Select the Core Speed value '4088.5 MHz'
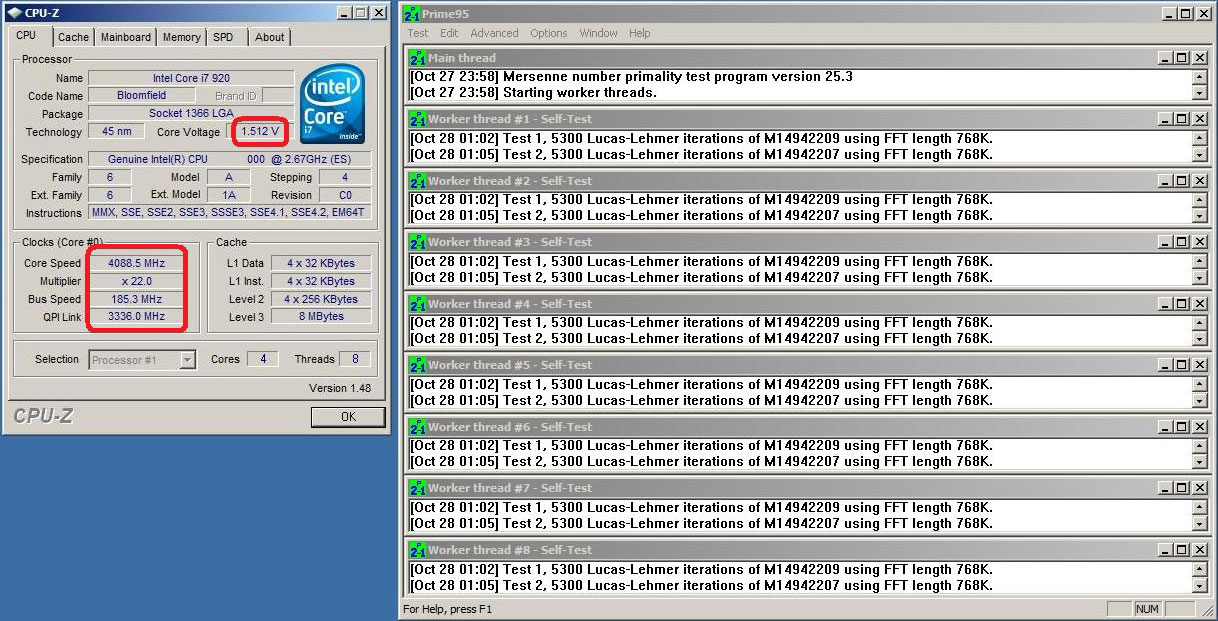This screenshot has width=1218, height=621. click(136, 263)
